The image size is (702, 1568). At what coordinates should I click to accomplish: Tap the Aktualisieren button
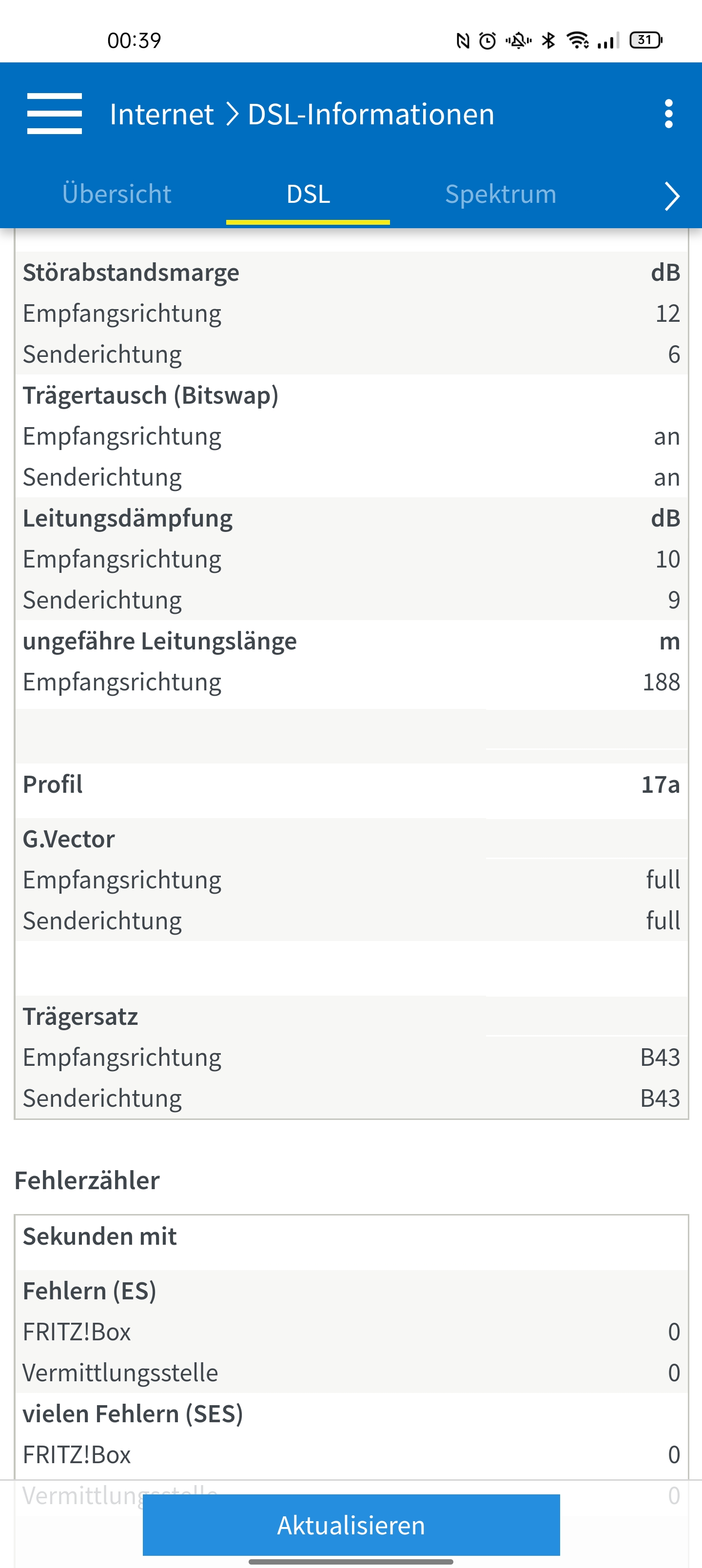(x=351, y=1525)
